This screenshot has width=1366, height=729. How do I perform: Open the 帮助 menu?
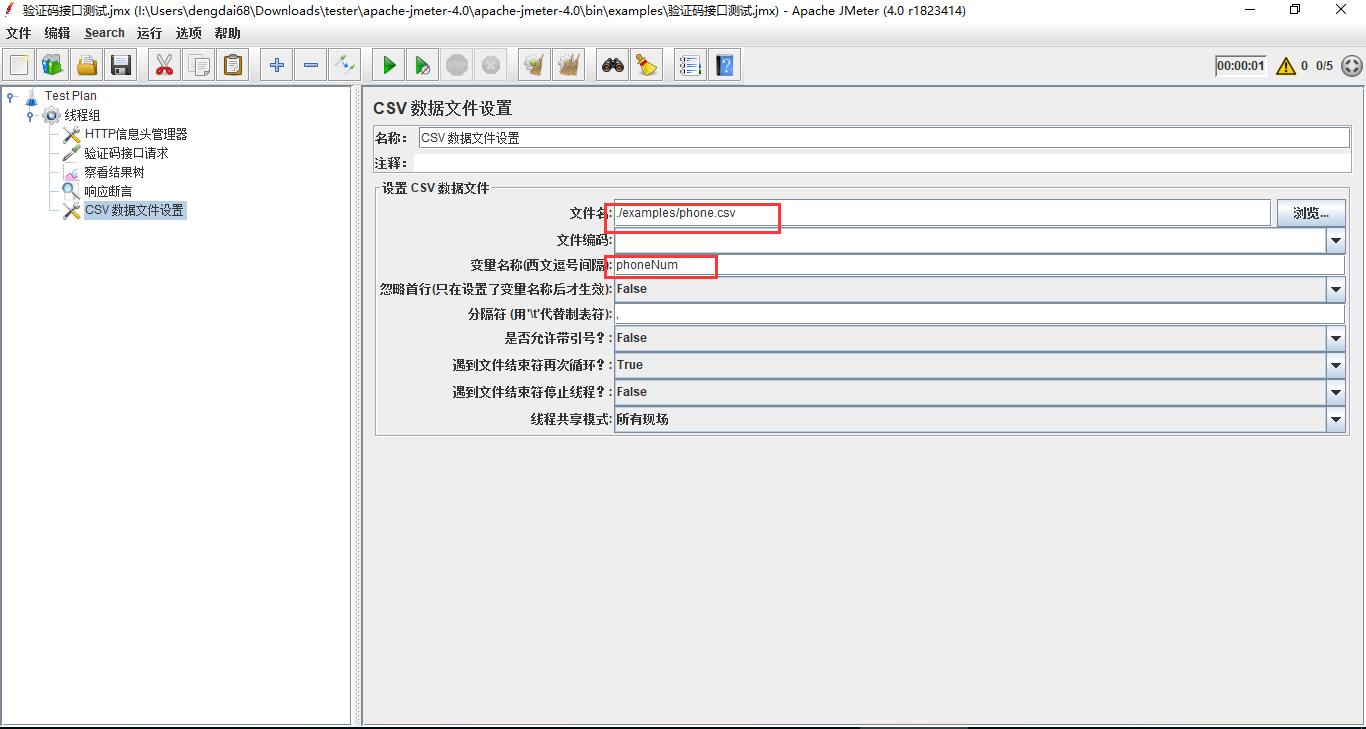[x=227, y=33]
